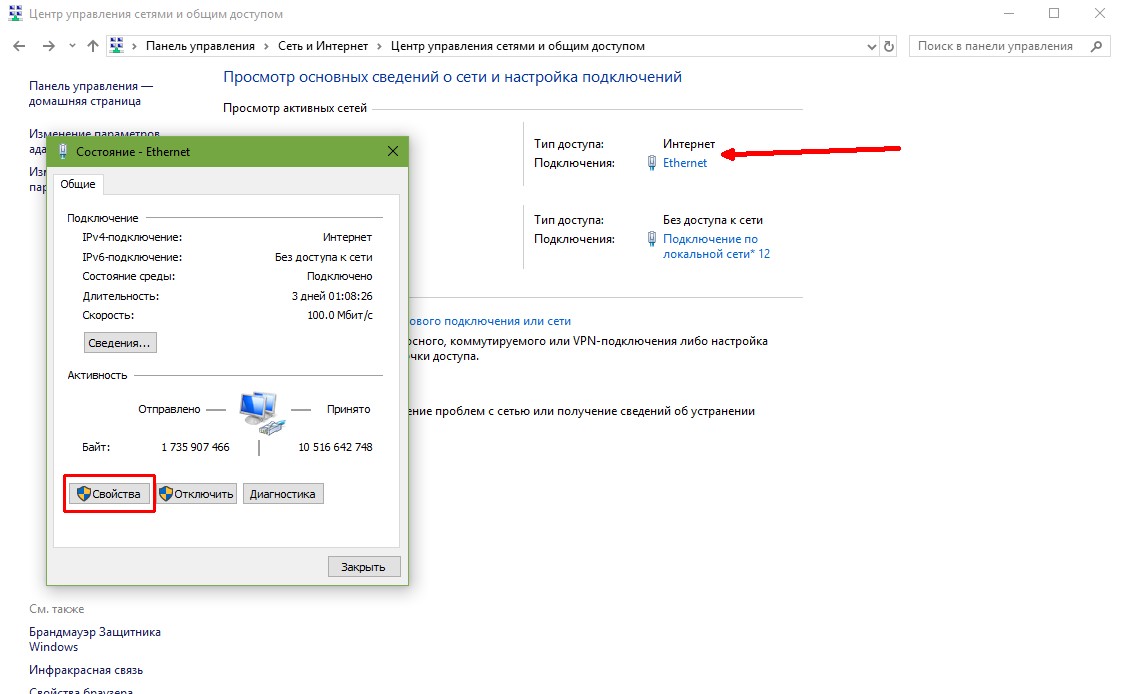Click the Ethernet dialog title icon
The height and width of the screenshot is (694, 1121).
pos(62,152)
